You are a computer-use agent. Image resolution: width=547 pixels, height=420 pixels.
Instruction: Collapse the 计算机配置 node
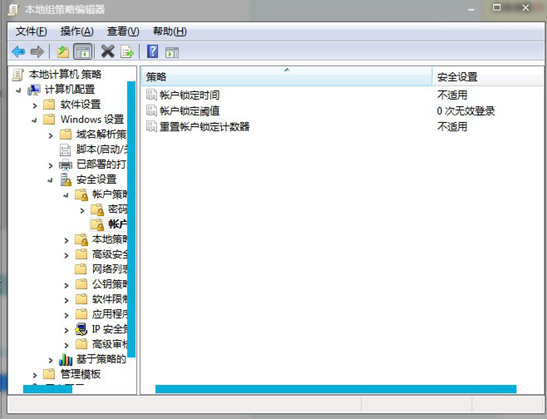point(18,91)
